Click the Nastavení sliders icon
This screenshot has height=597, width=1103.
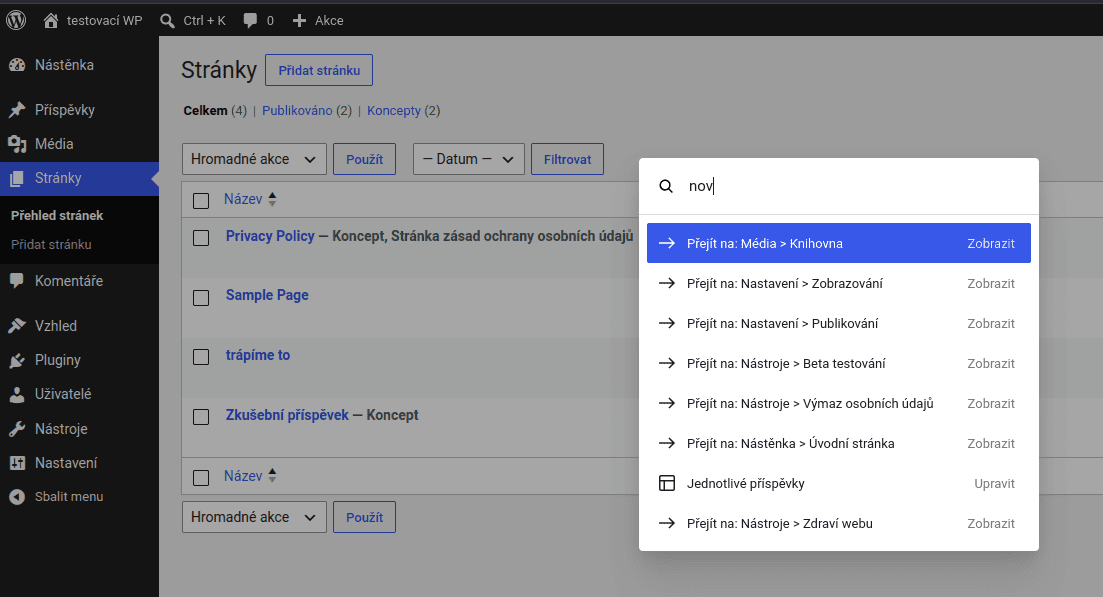pos(17,463)
